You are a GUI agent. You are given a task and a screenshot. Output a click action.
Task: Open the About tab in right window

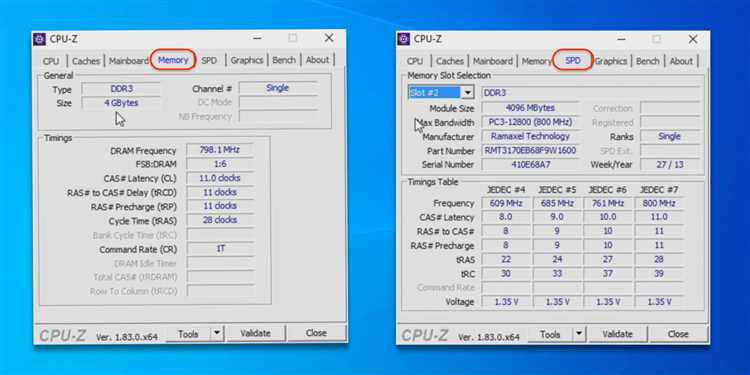click(x=681, y=62)
